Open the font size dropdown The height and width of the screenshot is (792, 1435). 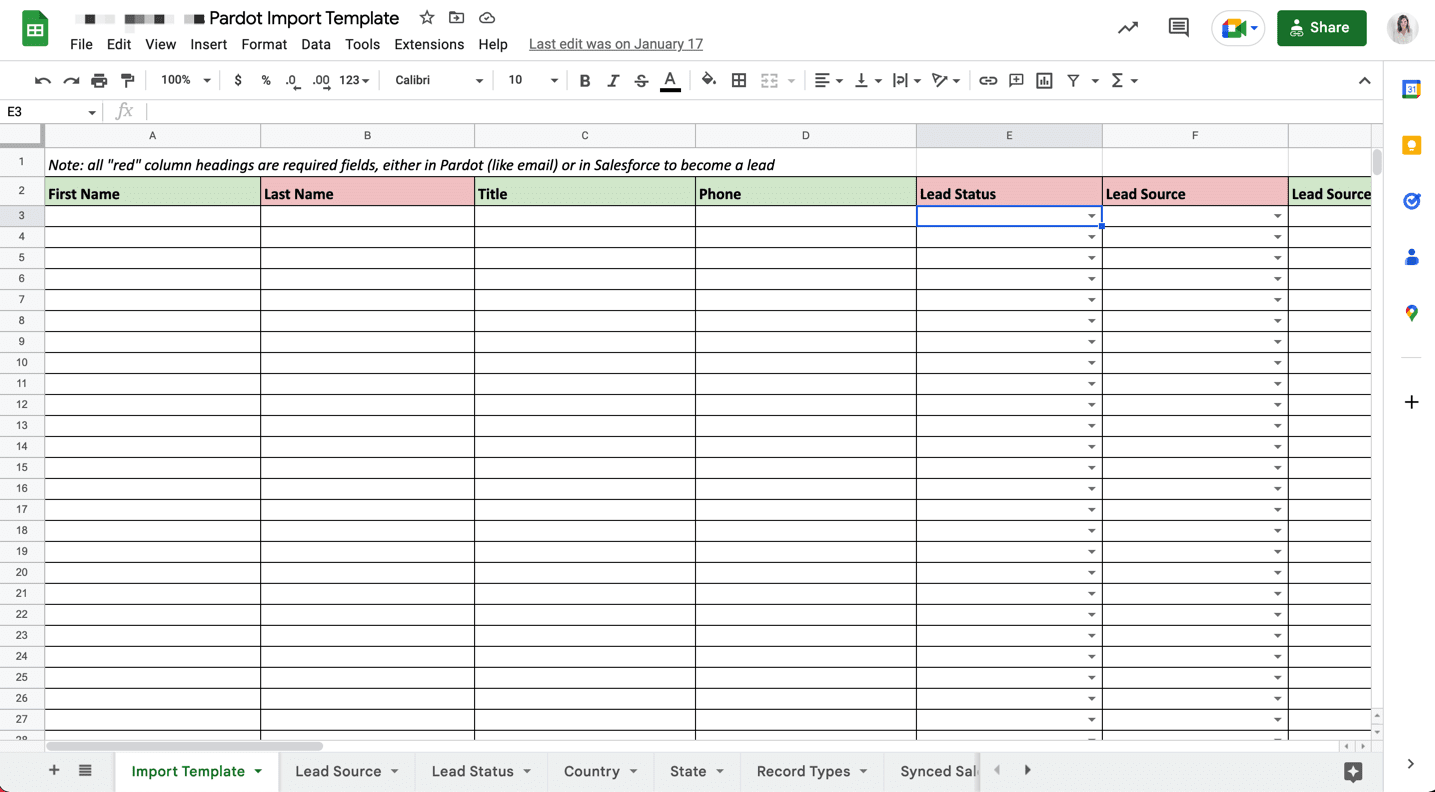[x=533, y=80]
